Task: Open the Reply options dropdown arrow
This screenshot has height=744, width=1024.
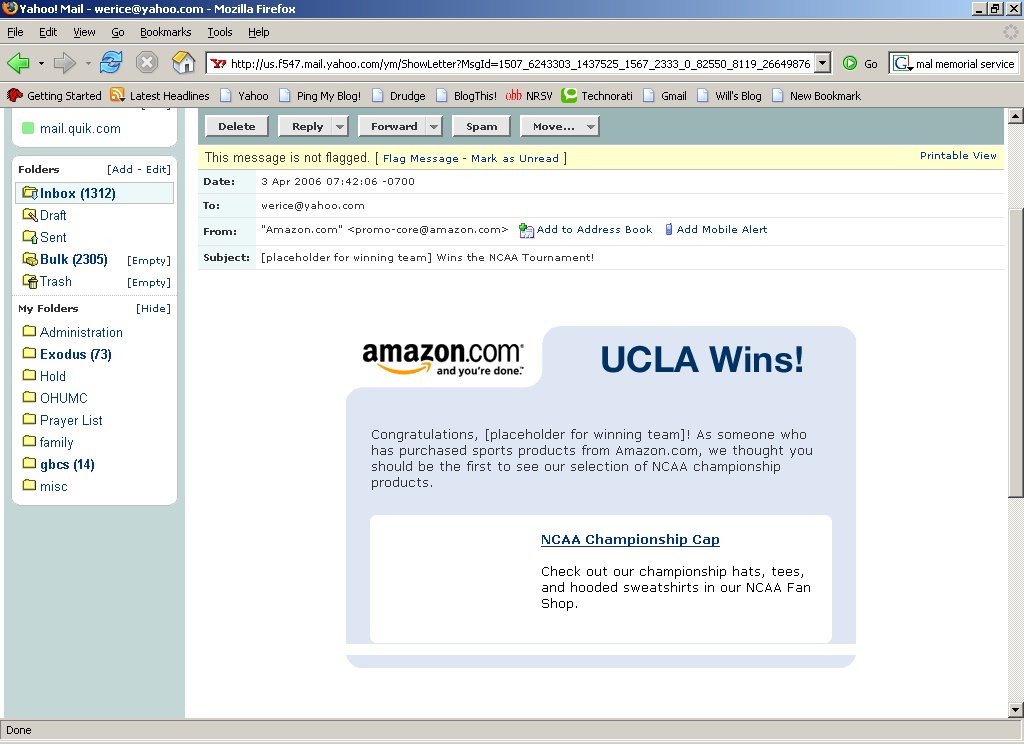Action: coord(340,127)
